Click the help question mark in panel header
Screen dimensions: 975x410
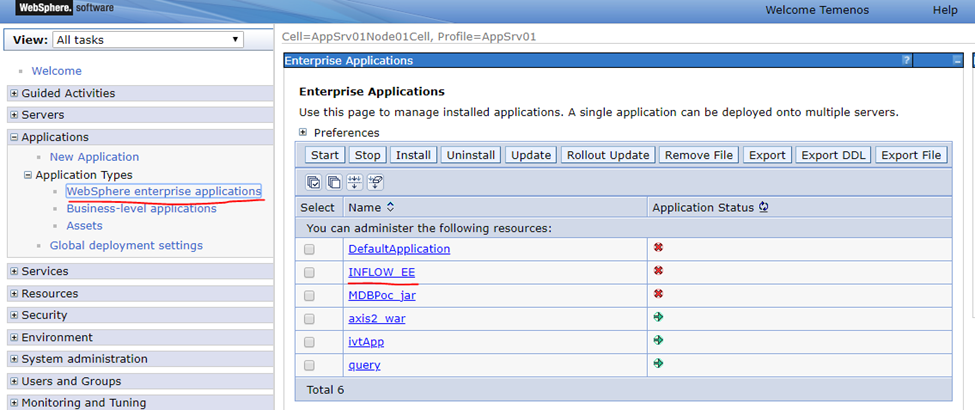[906, 61]
